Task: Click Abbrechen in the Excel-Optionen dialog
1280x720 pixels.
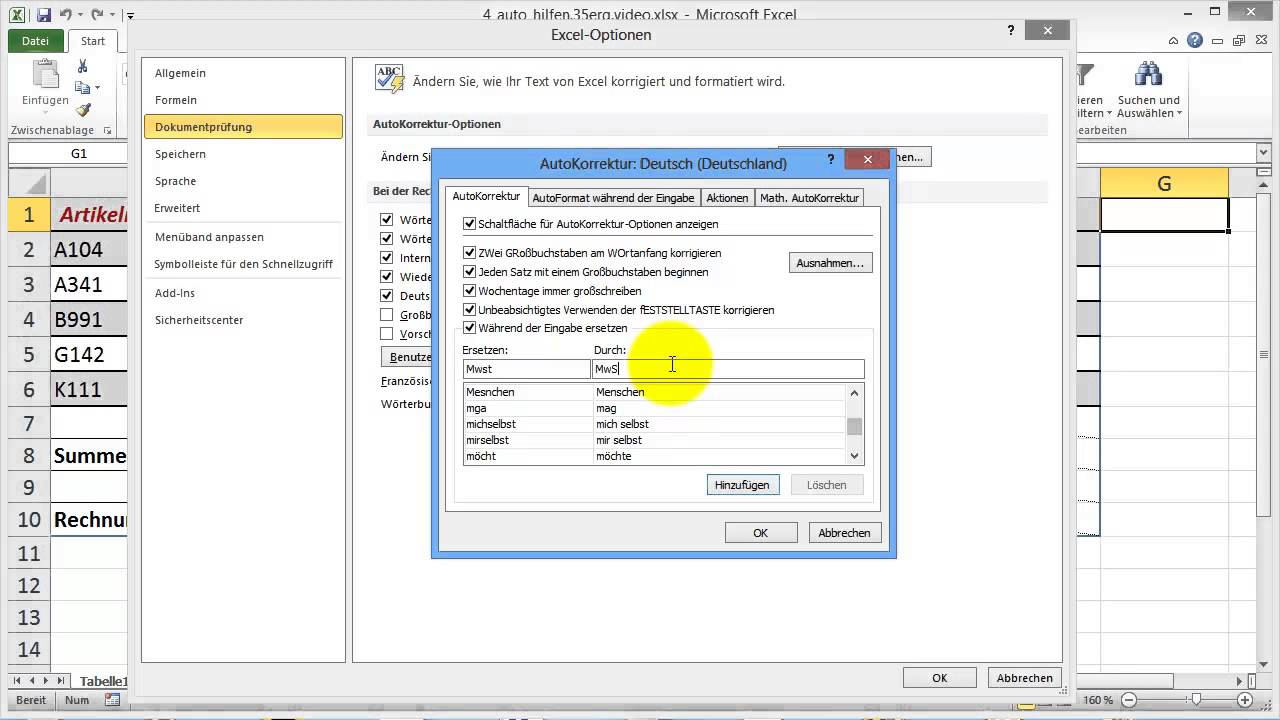Action: [1024, 678]
